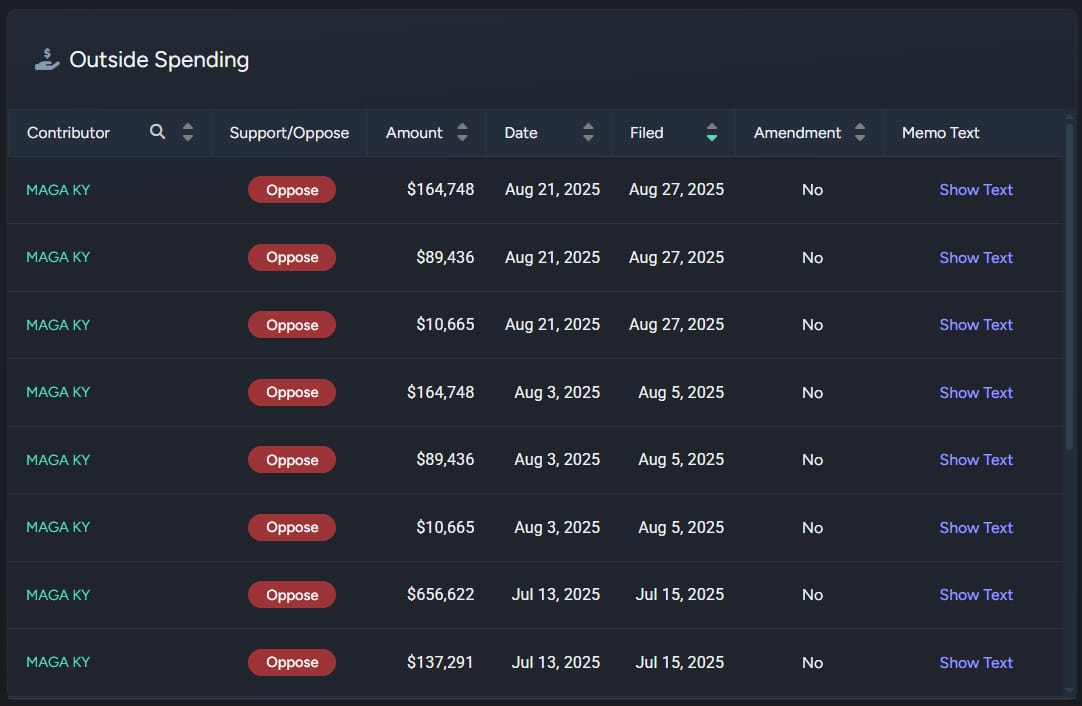Show Text for $164,748 filed Aug 5

(976, 393)
